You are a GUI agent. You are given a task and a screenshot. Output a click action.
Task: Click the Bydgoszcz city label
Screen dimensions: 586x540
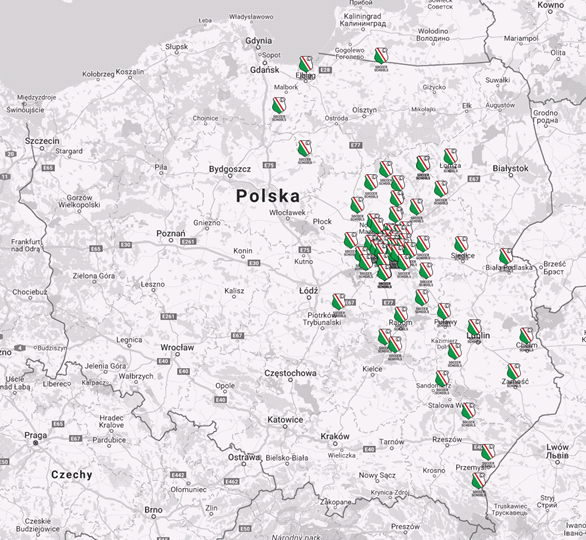coord(230,169)
